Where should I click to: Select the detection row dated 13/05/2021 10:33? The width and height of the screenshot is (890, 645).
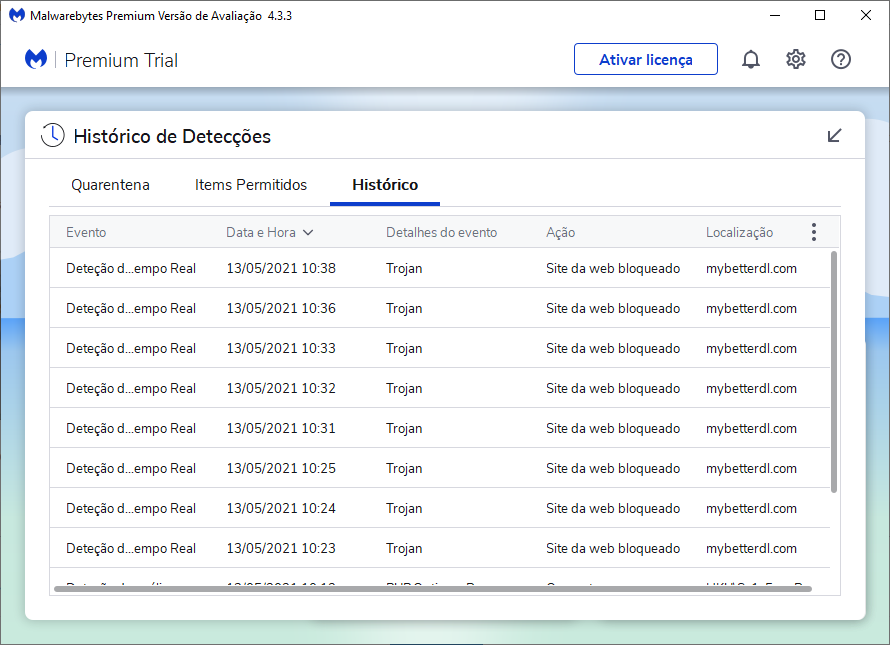tap(439, 348)
